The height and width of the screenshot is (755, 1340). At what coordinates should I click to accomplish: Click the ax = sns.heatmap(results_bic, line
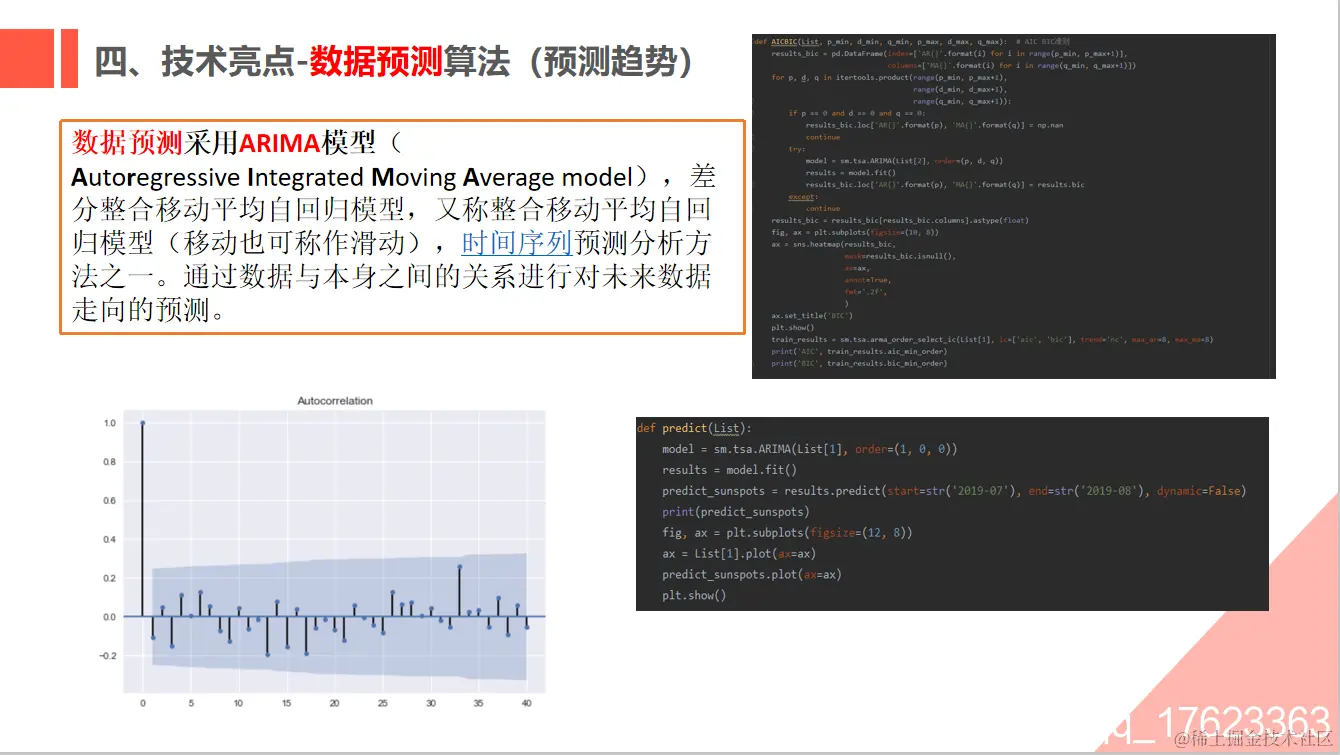834,244
